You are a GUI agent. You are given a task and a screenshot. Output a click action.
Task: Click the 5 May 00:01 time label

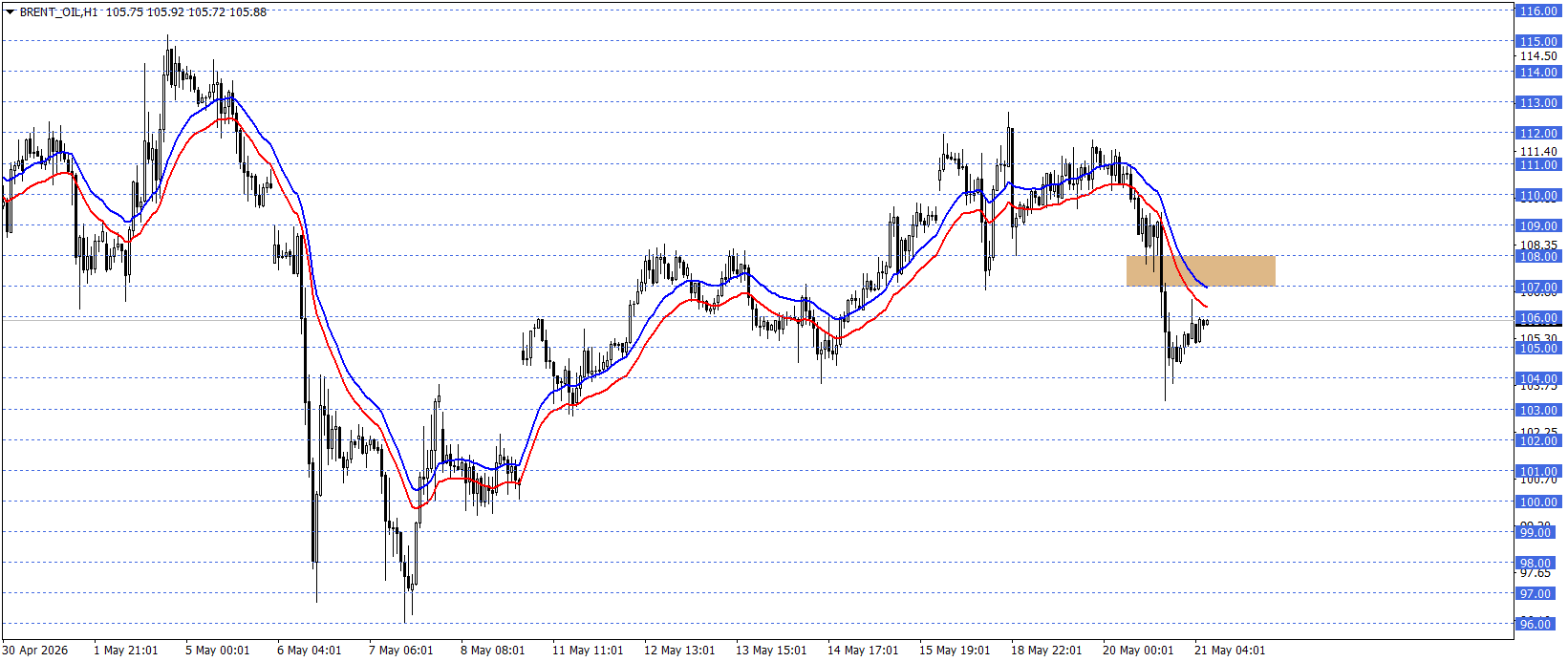(217, 651)
